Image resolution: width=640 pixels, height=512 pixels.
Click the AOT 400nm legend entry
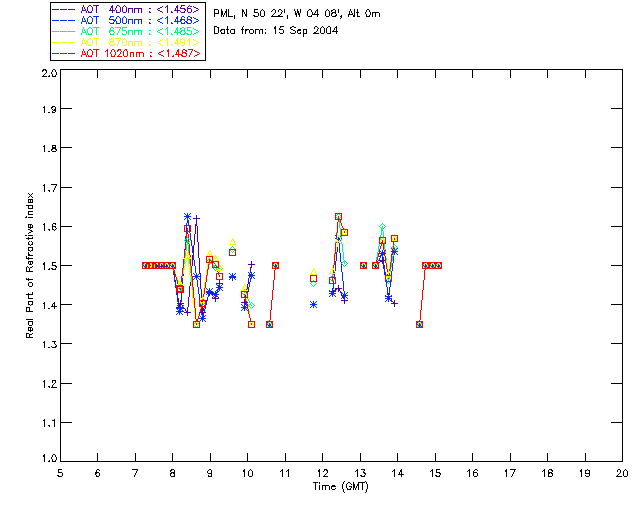pos(127,9)
